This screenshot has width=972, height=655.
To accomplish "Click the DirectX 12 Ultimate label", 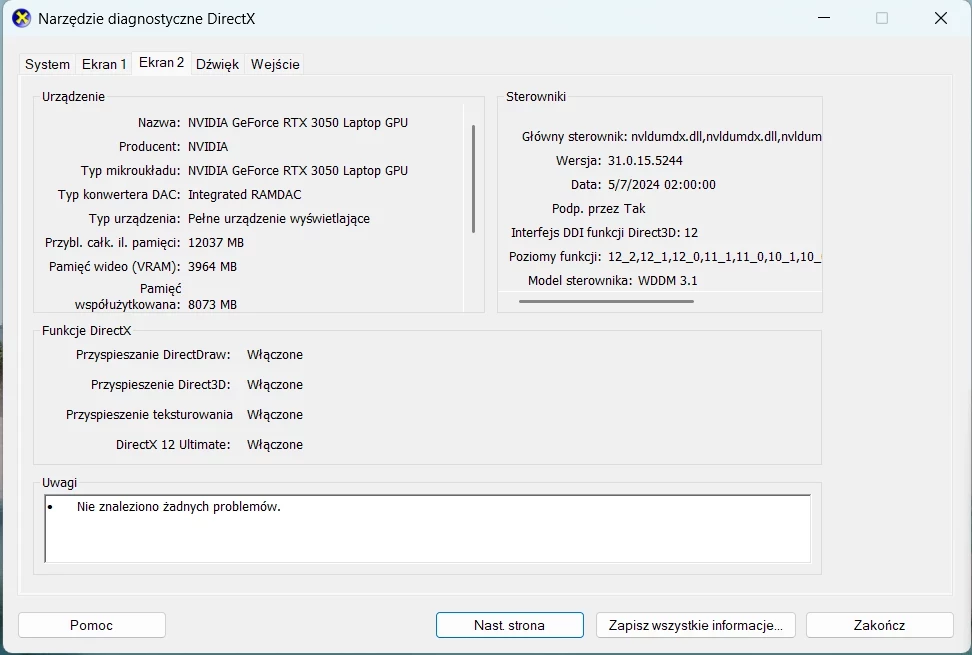I will pos(173,445).
